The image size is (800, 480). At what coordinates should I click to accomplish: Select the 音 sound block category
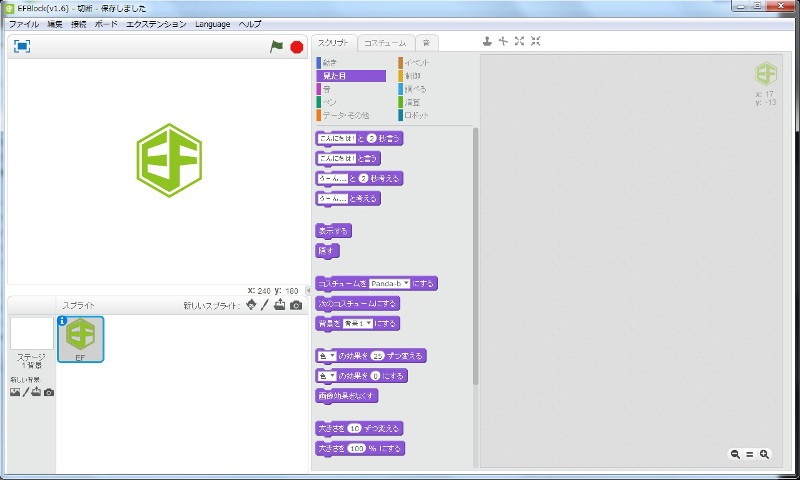(351, 89)
